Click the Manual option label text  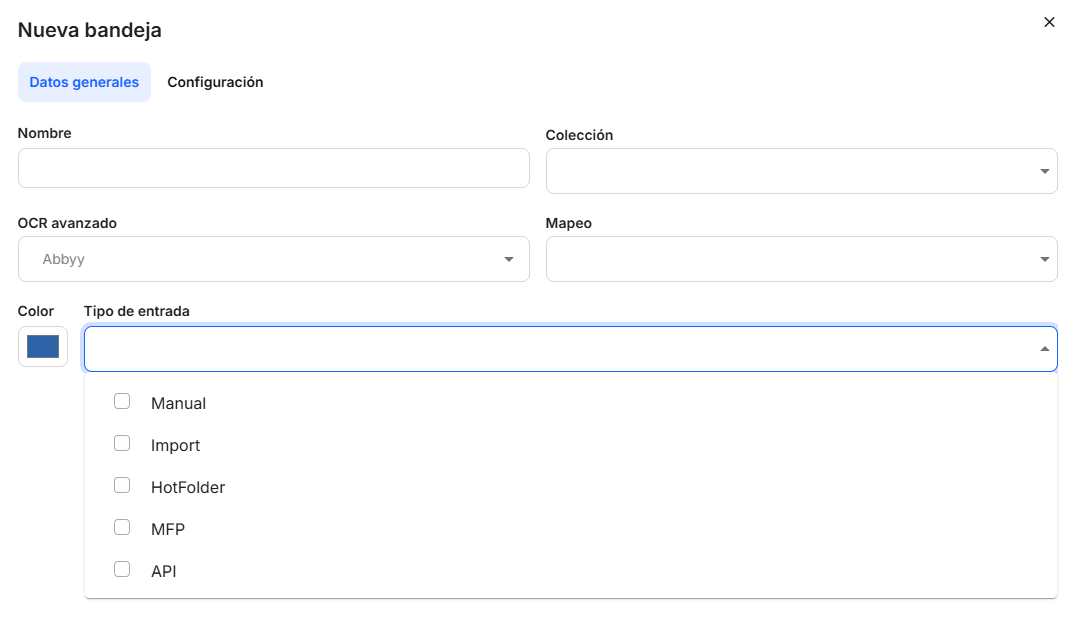coord(178,404)
